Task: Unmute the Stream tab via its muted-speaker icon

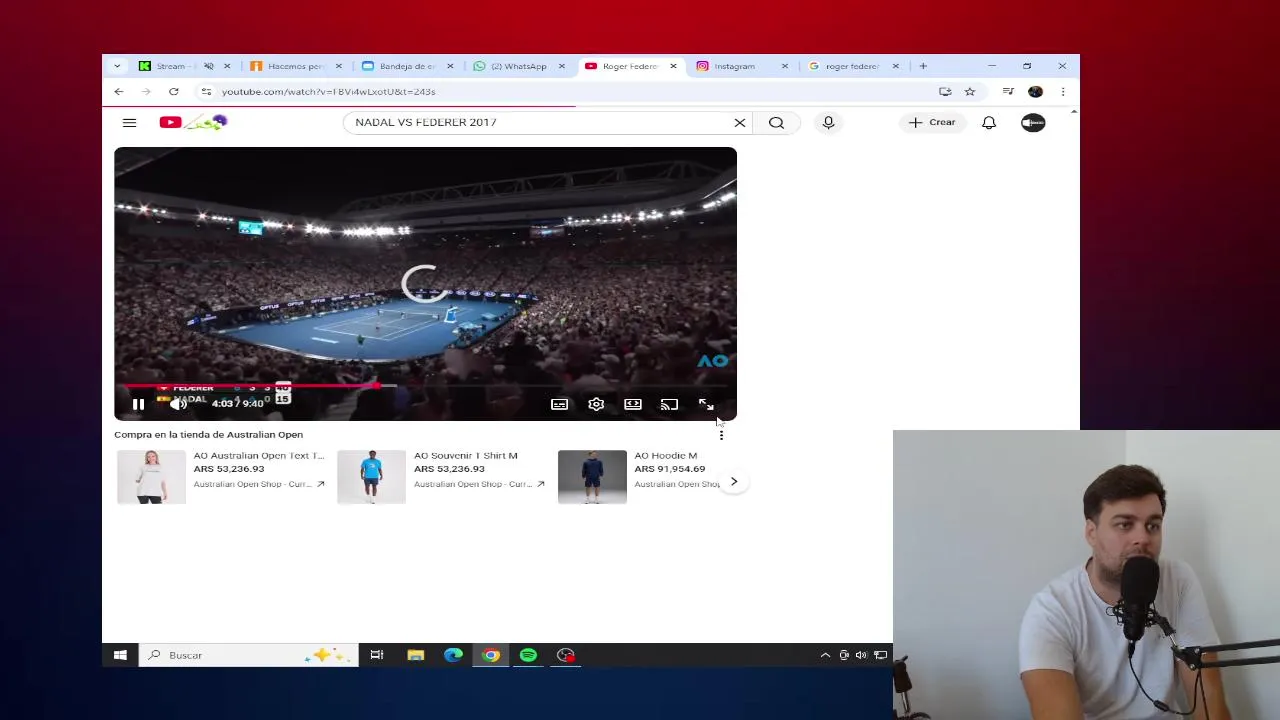Action: [208, 66]
